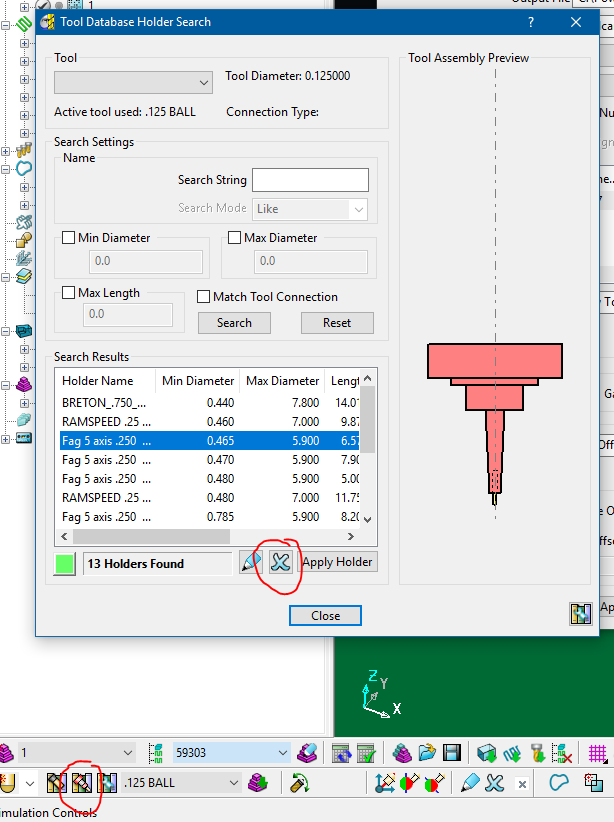The width and height of the screenshot is (614, 822).
Task: Enable the Max Length checkbox
Action: click(x=68, y=293)
